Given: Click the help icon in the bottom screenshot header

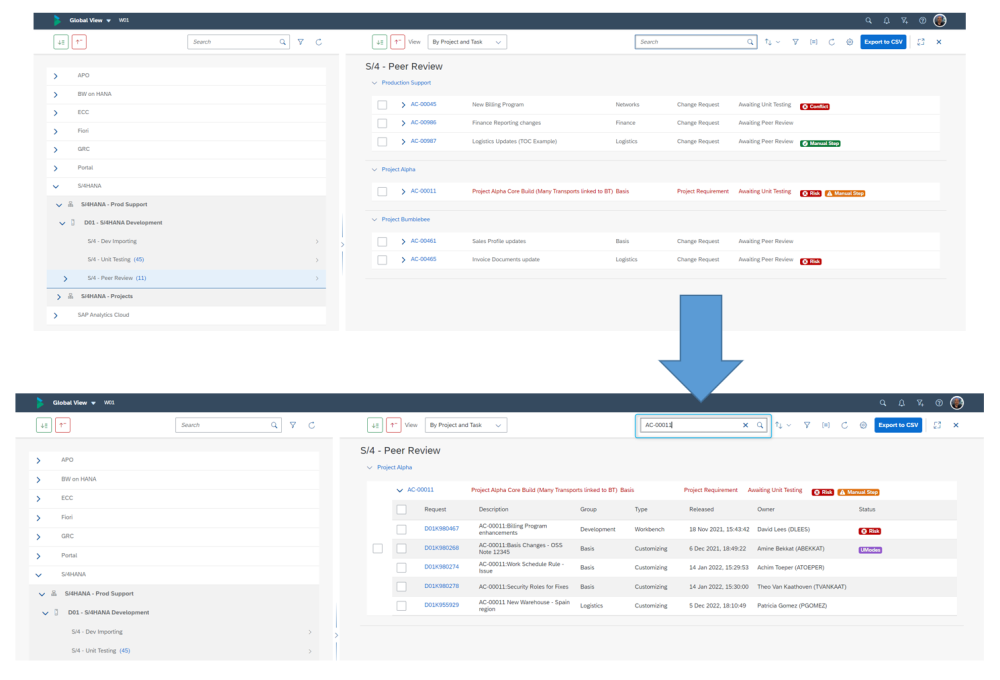Looking at the screenshot, I should click(x=939, y=403).
